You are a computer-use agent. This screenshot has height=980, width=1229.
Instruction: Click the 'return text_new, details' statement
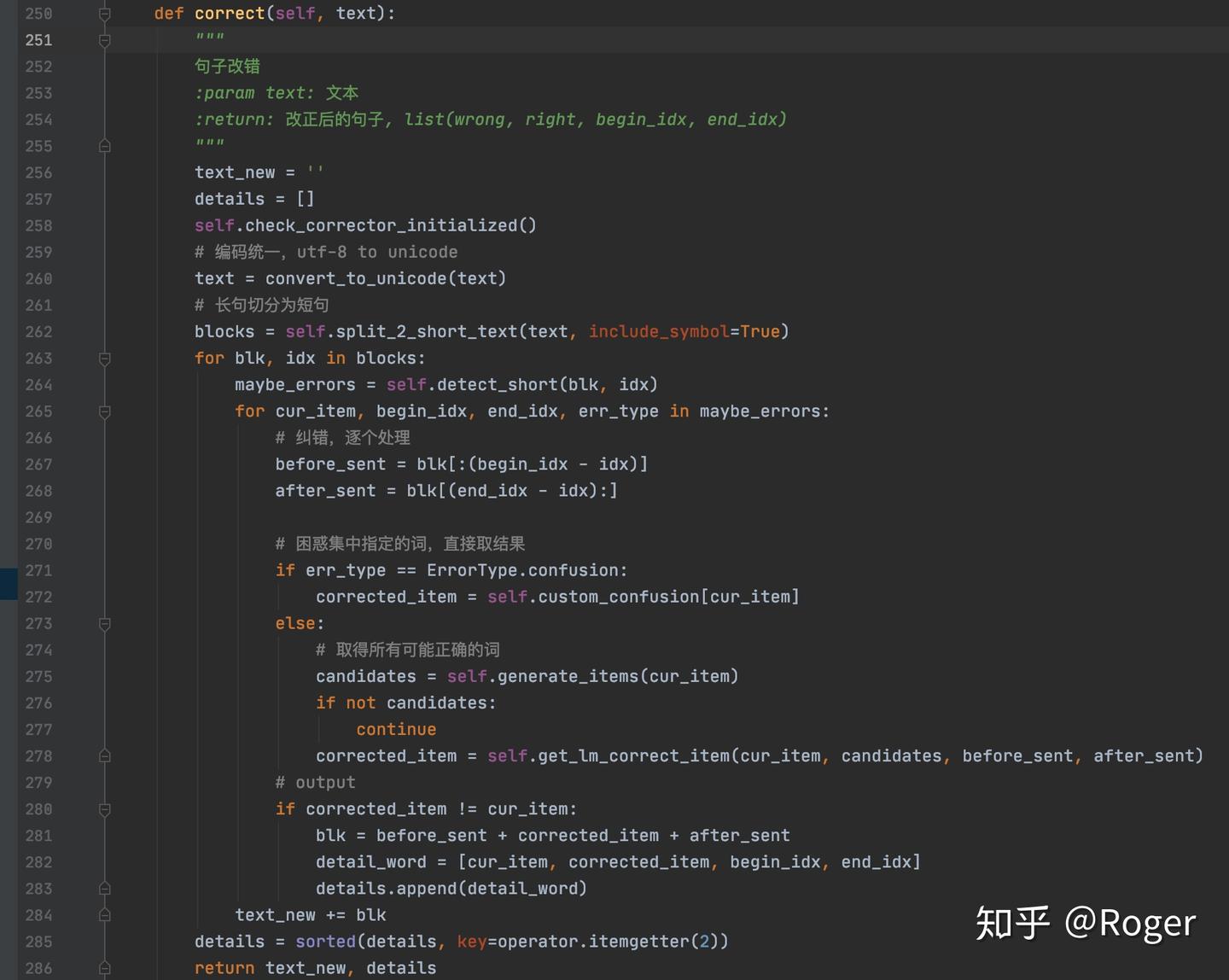[316, 968]
